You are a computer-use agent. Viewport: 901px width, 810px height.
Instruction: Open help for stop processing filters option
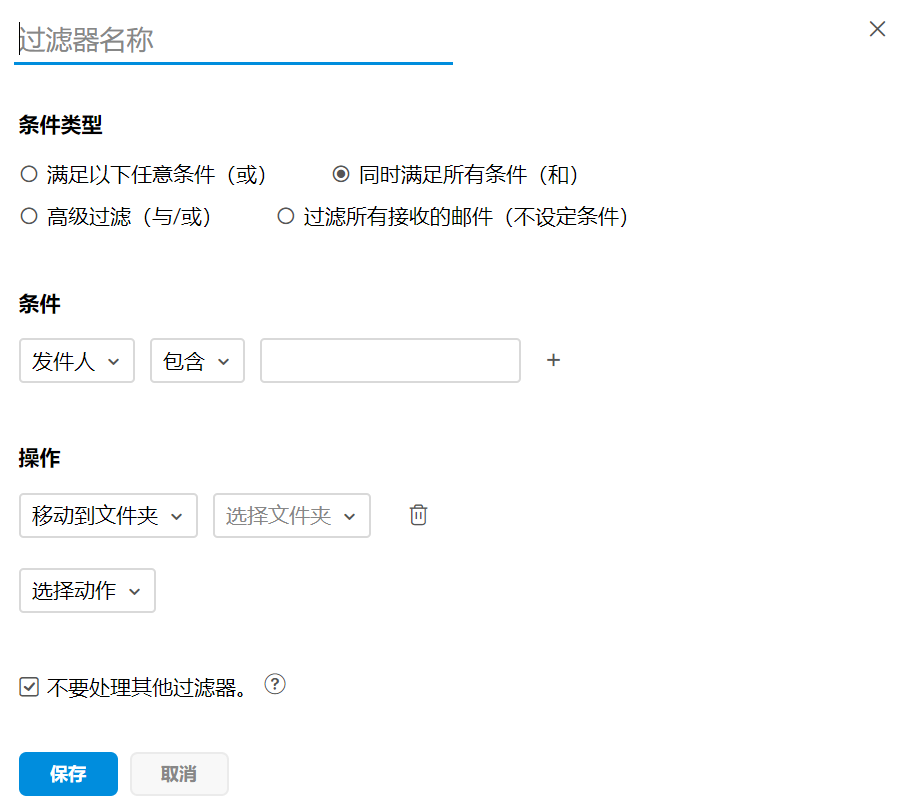[275, 684]
